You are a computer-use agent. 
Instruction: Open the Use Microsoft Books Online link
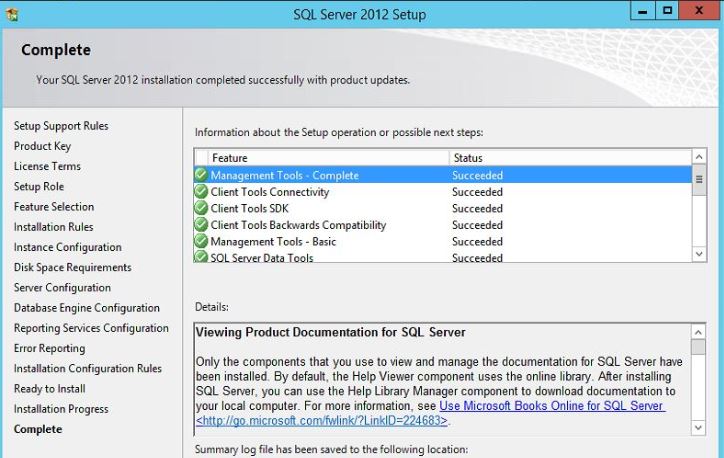point(551,406)
